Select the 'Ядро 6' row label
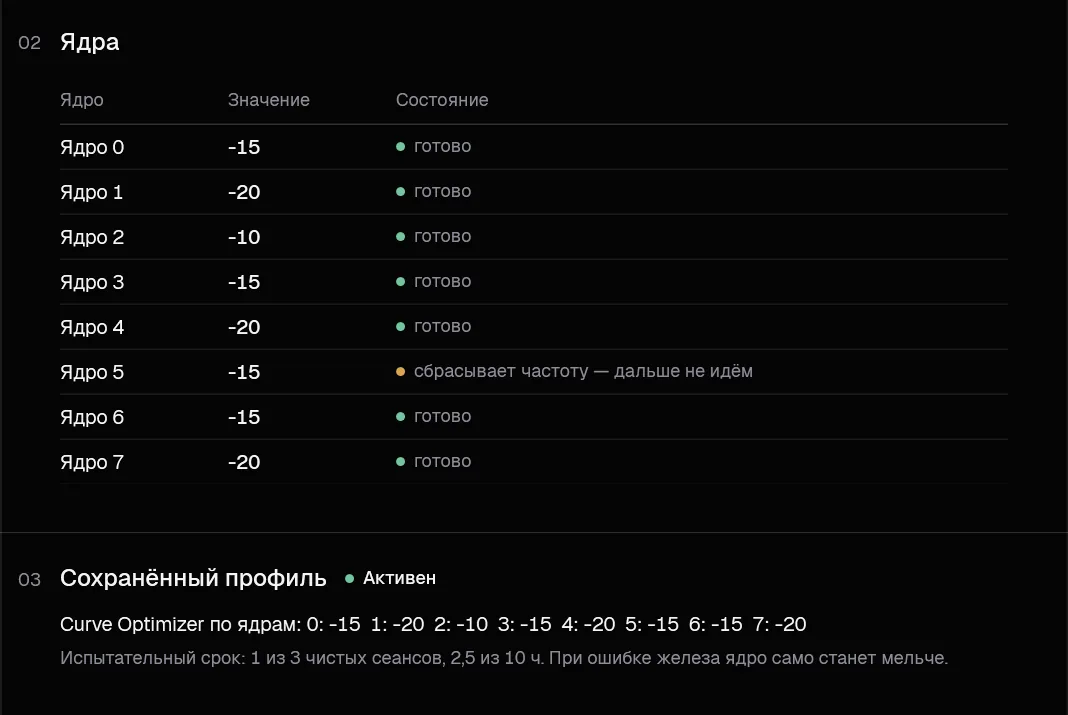 point(92,417)
